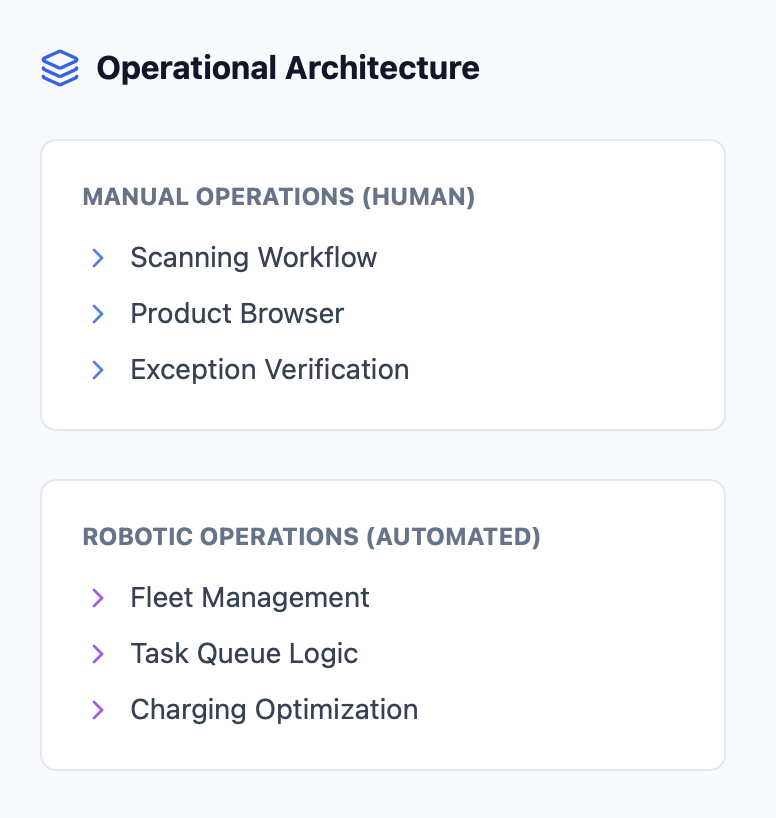Screen dimensions: 776x818
Task: Click the Operational Architecture heading
Action: (287, 68)
